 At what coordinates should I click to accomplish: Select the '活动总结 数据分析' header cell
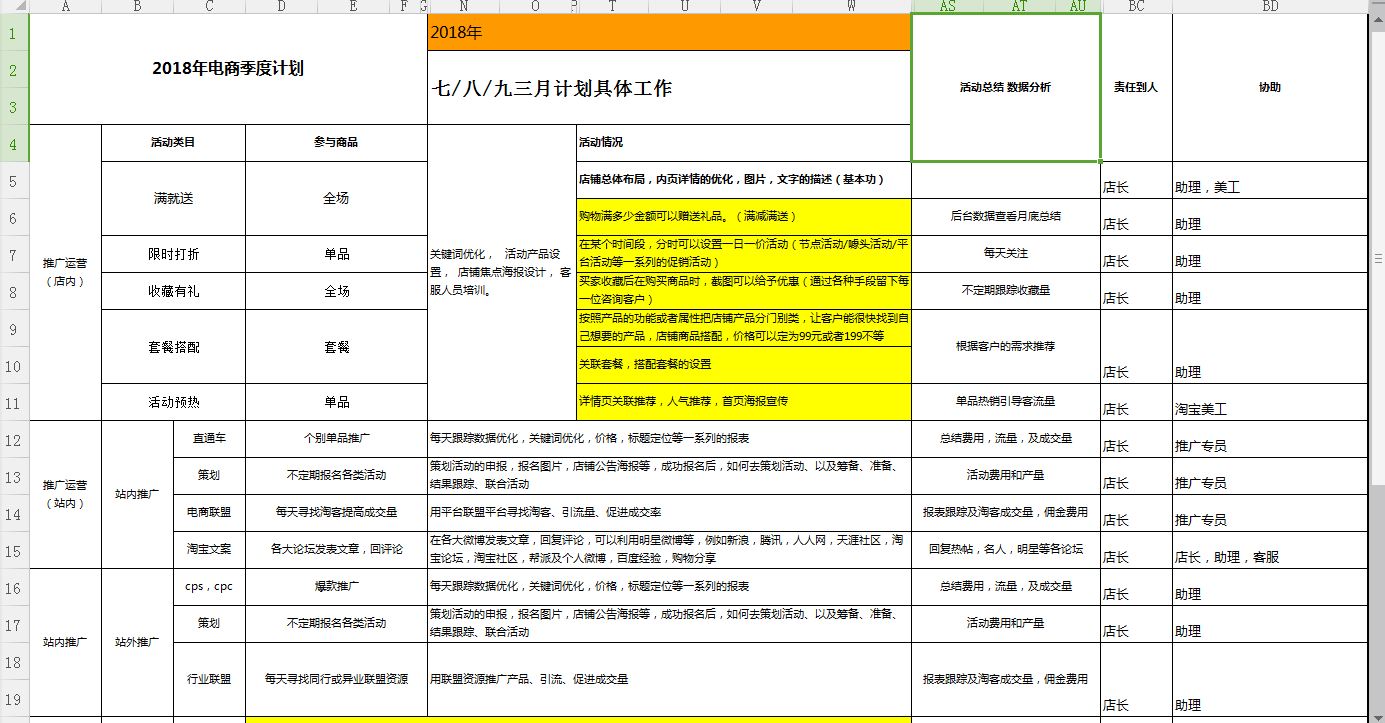tap(1005, 87)
